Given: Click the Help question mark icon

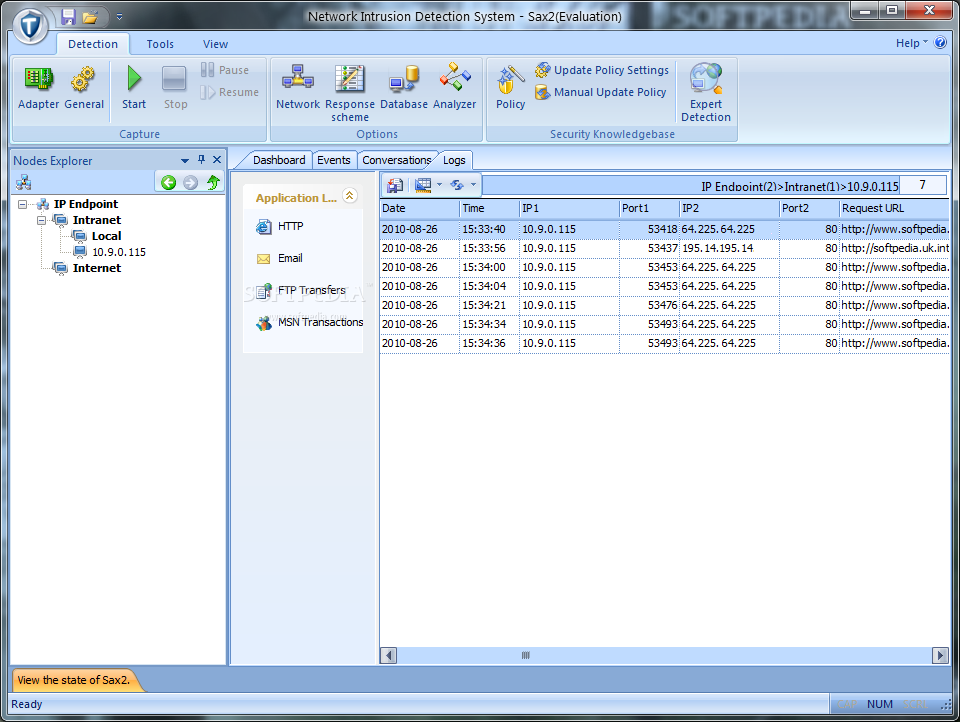Looking at the screenshot, I should (940, 43).
